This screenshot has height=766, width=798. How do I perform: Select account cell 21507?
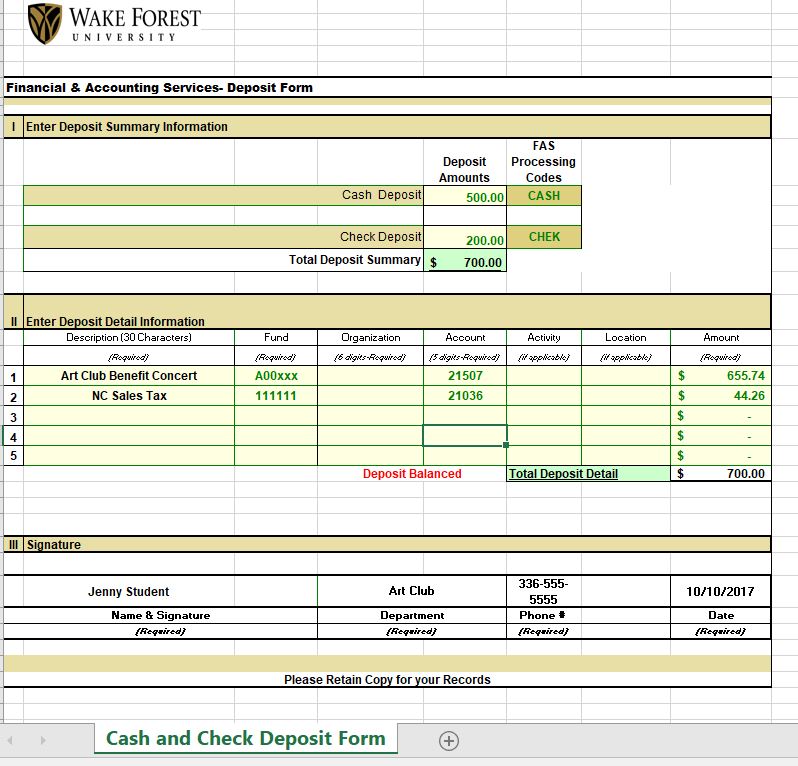tap(465, 376)
